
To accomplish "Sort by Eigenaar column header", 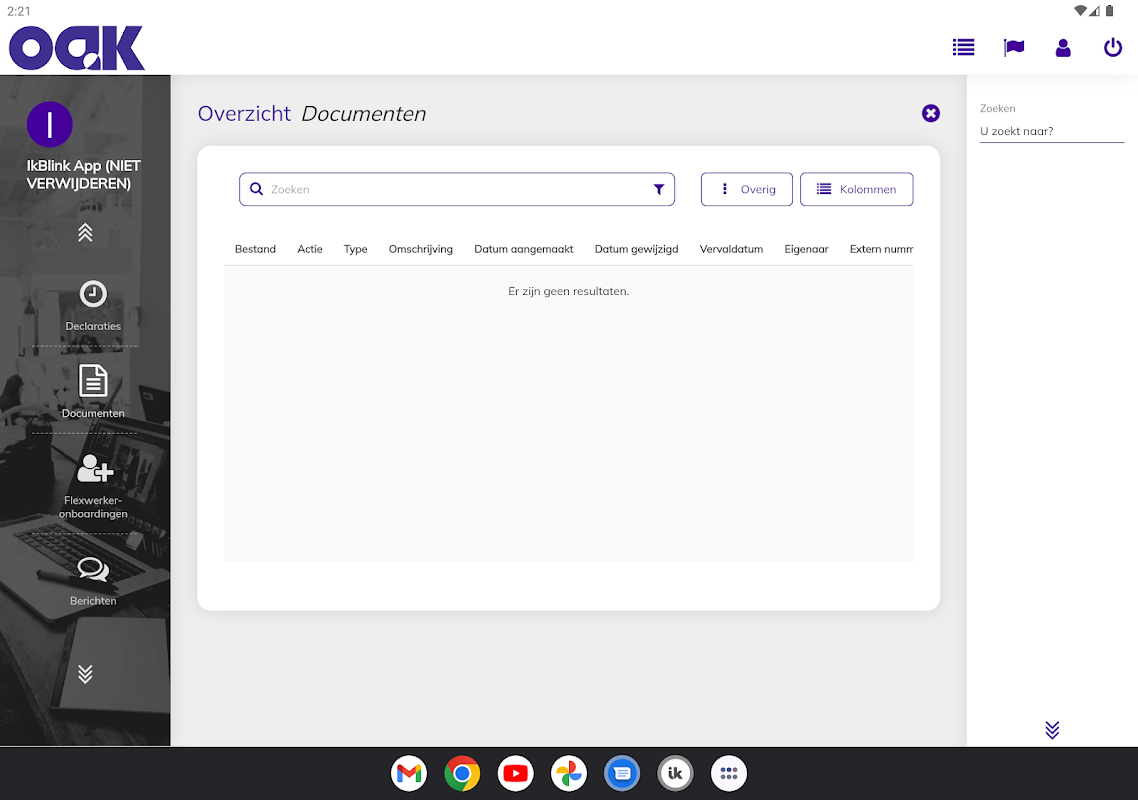I will 806,249.
